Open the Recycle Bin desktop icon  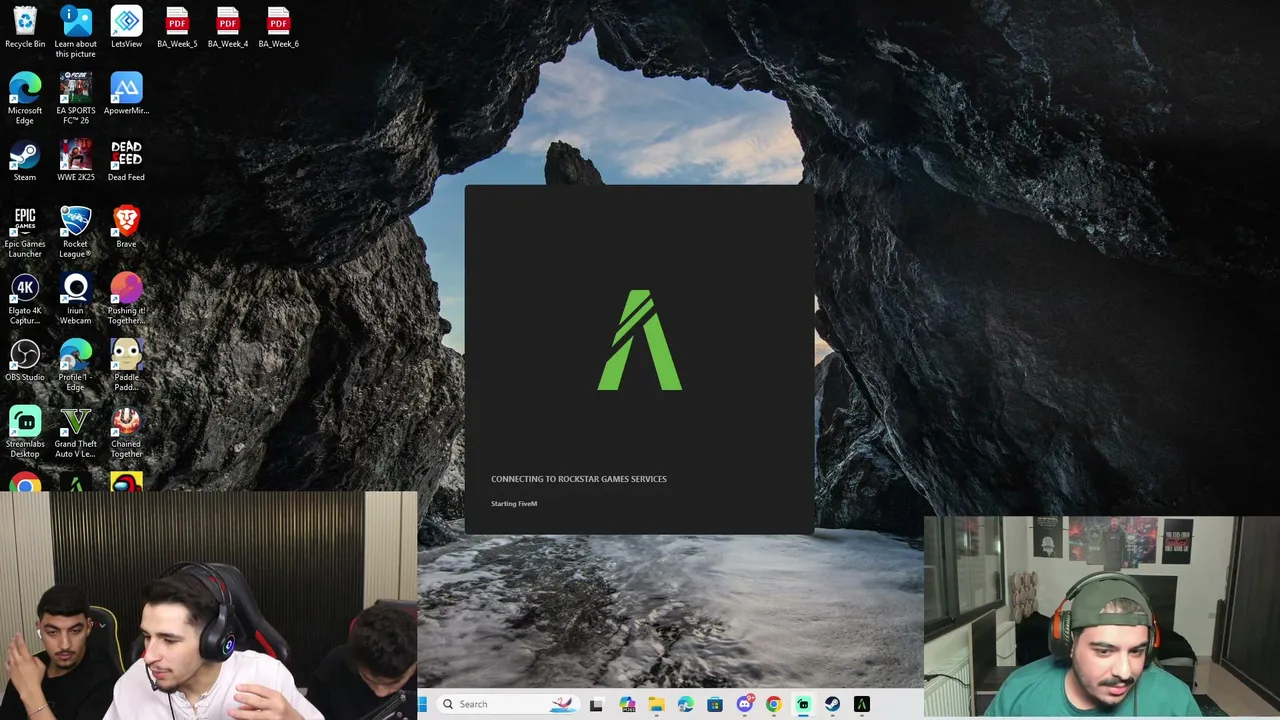[x=25, y=27]
